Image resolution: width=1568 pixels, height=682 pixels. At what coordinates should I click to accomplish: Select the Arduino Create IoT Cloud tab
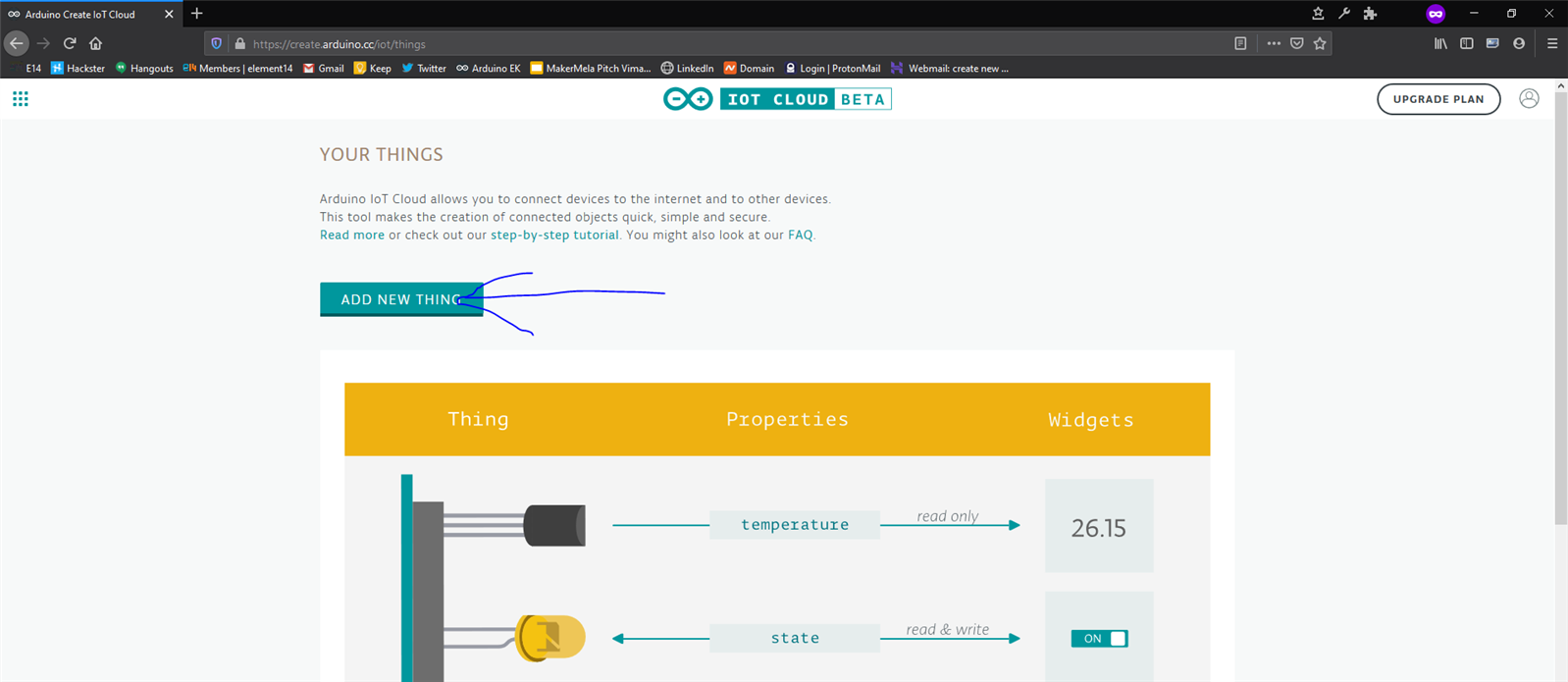(x=90, y=14)
